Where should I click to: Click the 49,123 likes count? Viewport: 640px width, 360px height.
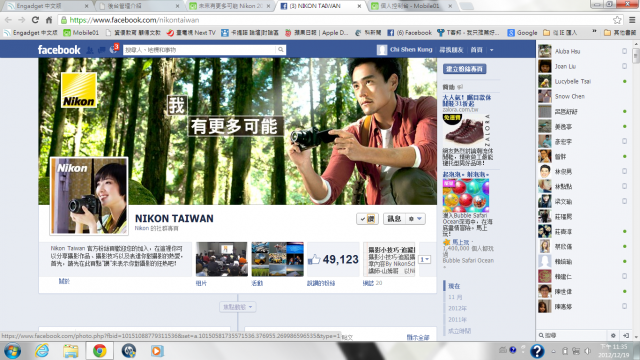coord(340,259)
